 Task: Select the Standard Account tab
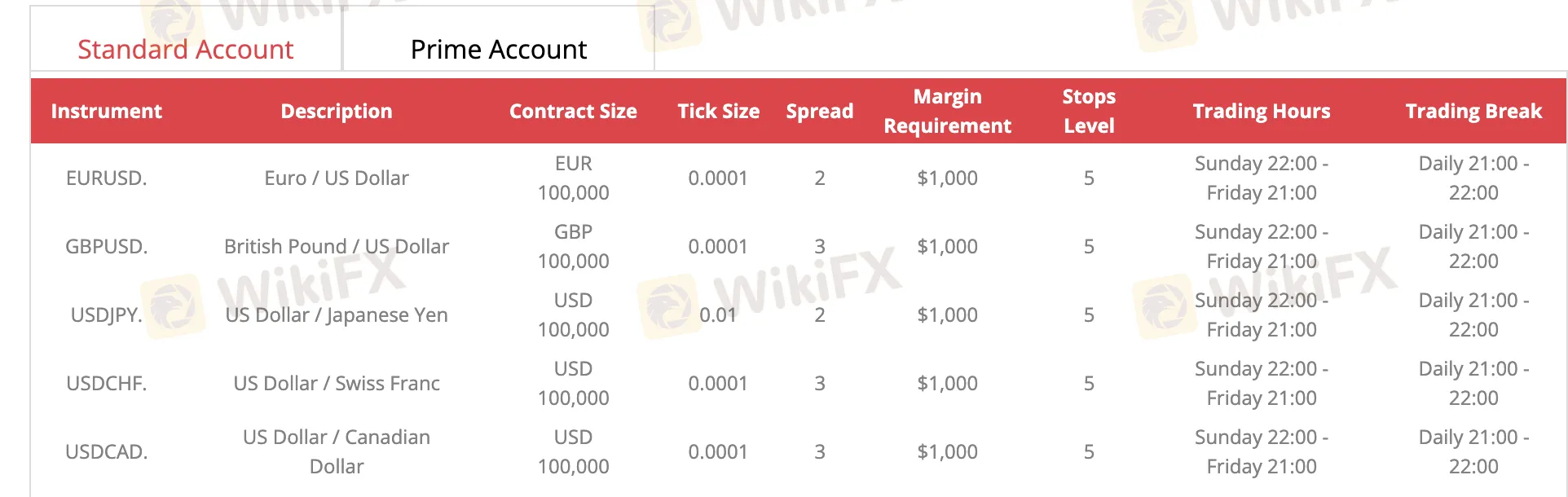click(185, 49)
